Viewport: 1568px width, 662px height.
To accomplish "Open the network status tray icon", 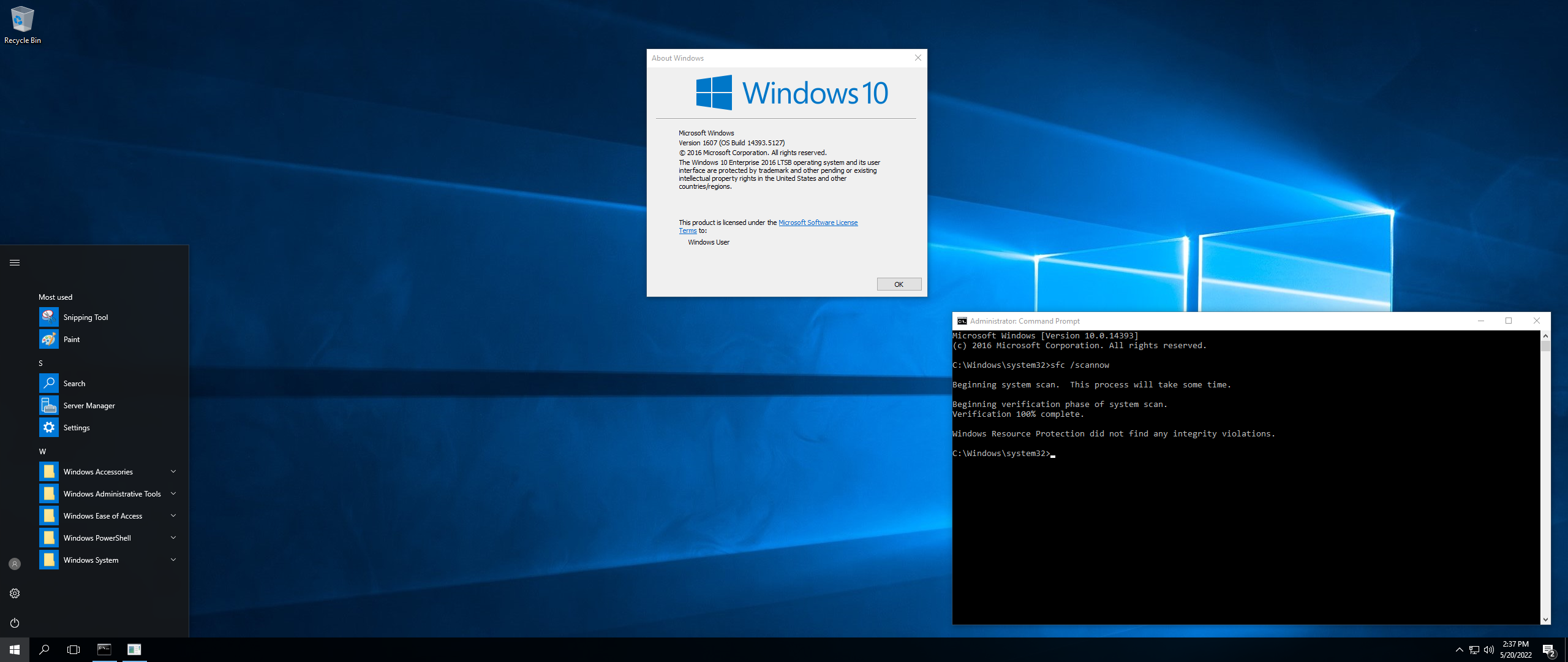I will point(1474,650).
